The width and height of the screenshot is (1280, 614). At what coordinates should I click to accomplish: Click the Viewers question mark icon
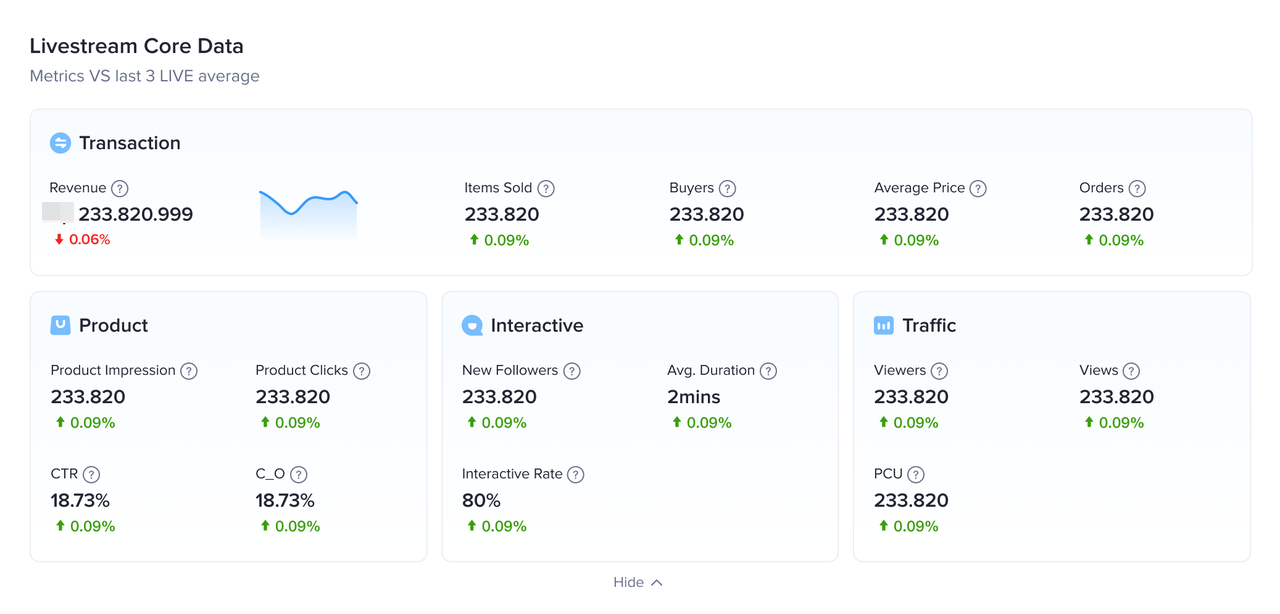pyautogui.click(x=939, y=371)
